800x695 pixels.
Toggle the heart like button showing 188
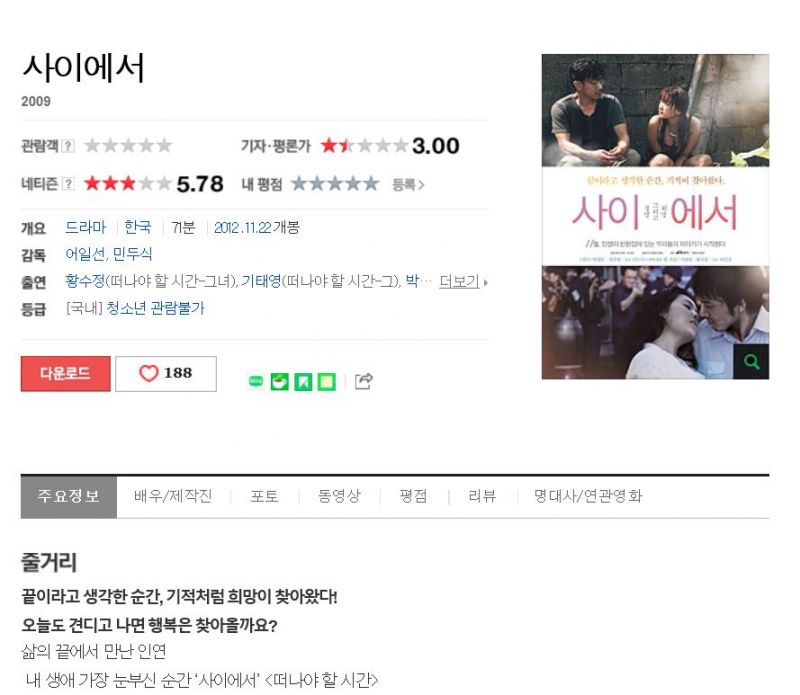pyautogui.click(x=166, y=374)
